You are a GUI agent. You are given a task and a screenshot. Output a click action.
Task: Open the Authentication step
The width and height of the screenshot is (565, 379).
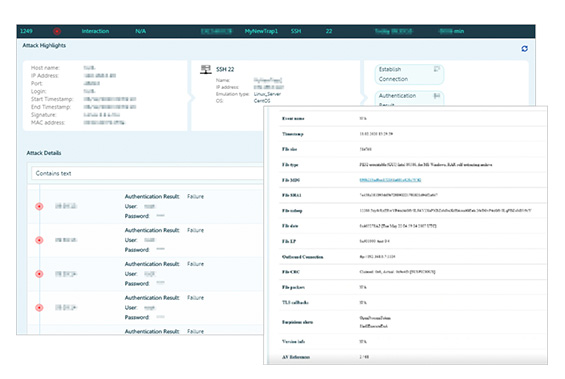[409, 98]
